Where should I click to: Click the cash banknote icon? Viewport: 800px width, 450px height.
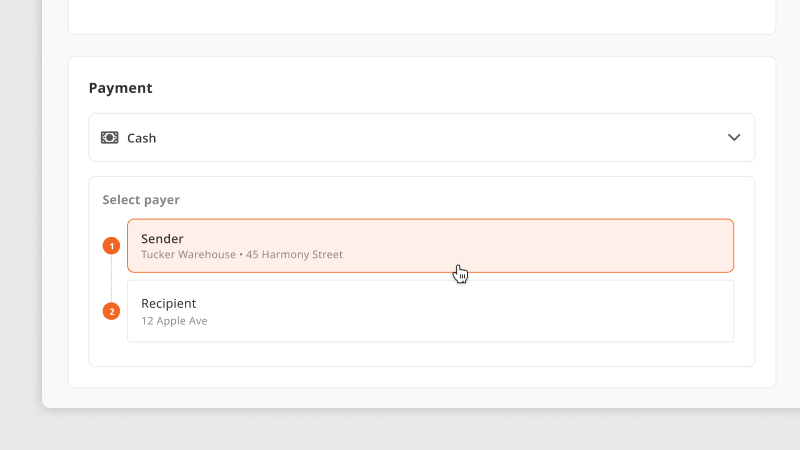[109, 138]
